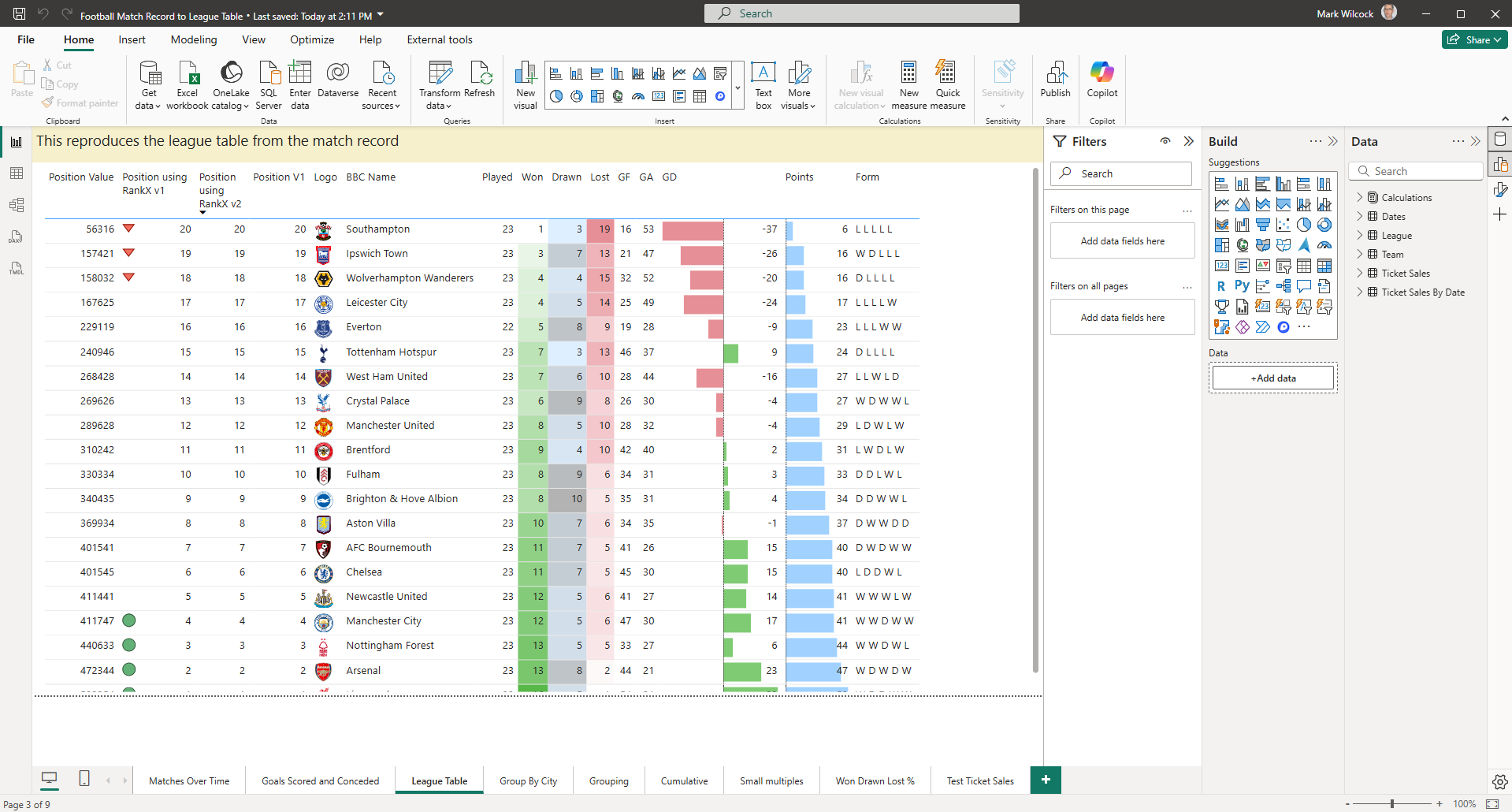Open the Format visual pane with paintbrush icon
Screen dimensions: 1512x812
(1500, 189)
